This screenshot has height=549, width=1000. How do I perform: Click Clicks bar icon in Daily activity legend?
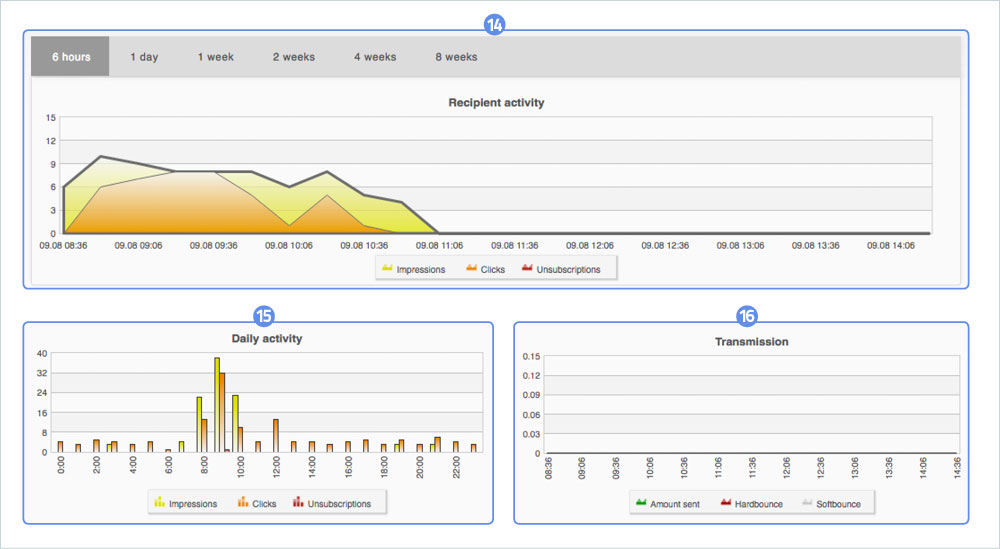click(x=243, y=503)
